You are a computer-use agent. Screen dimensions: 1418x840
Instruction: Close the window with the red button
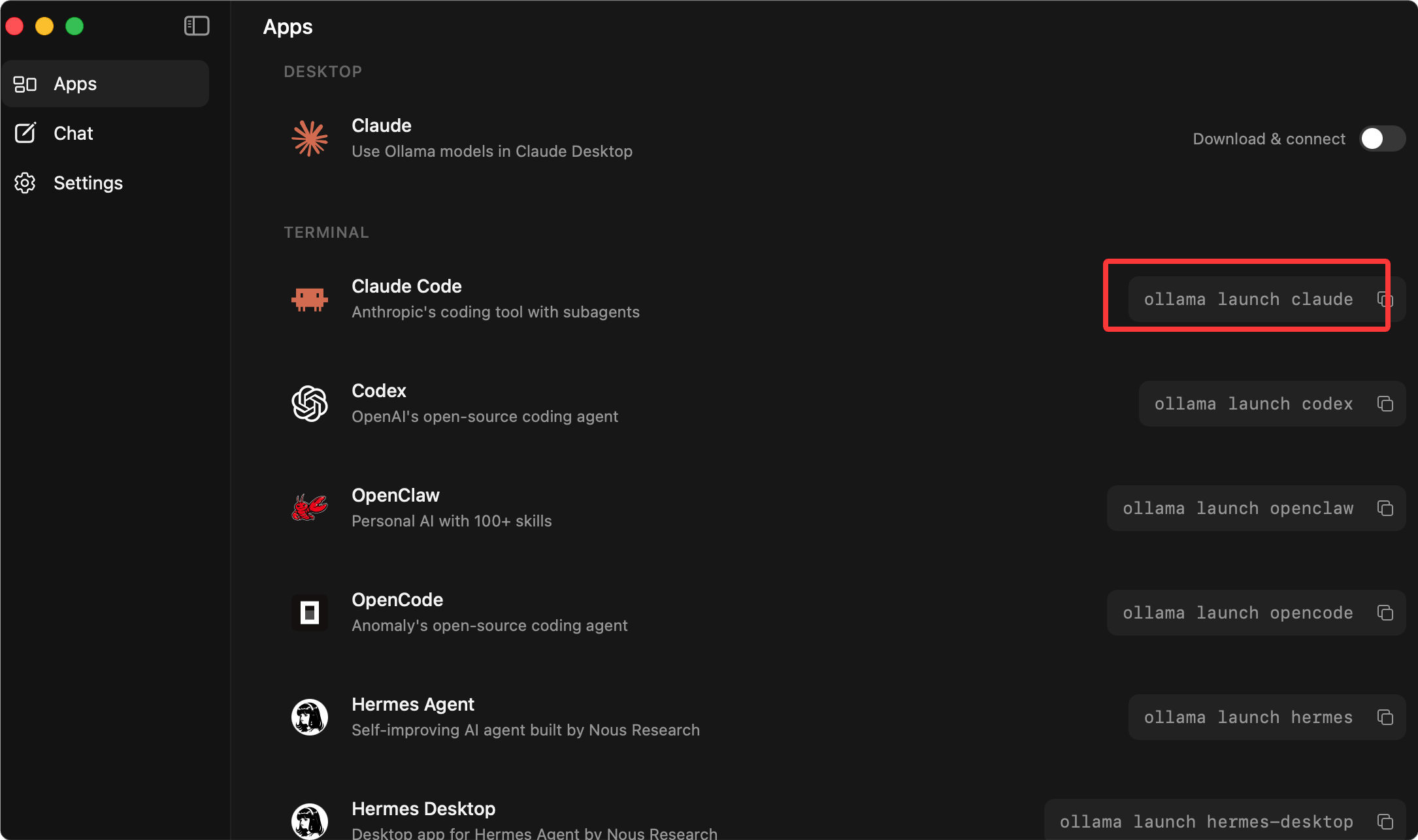pyautogui.click(x=14, y=26)
